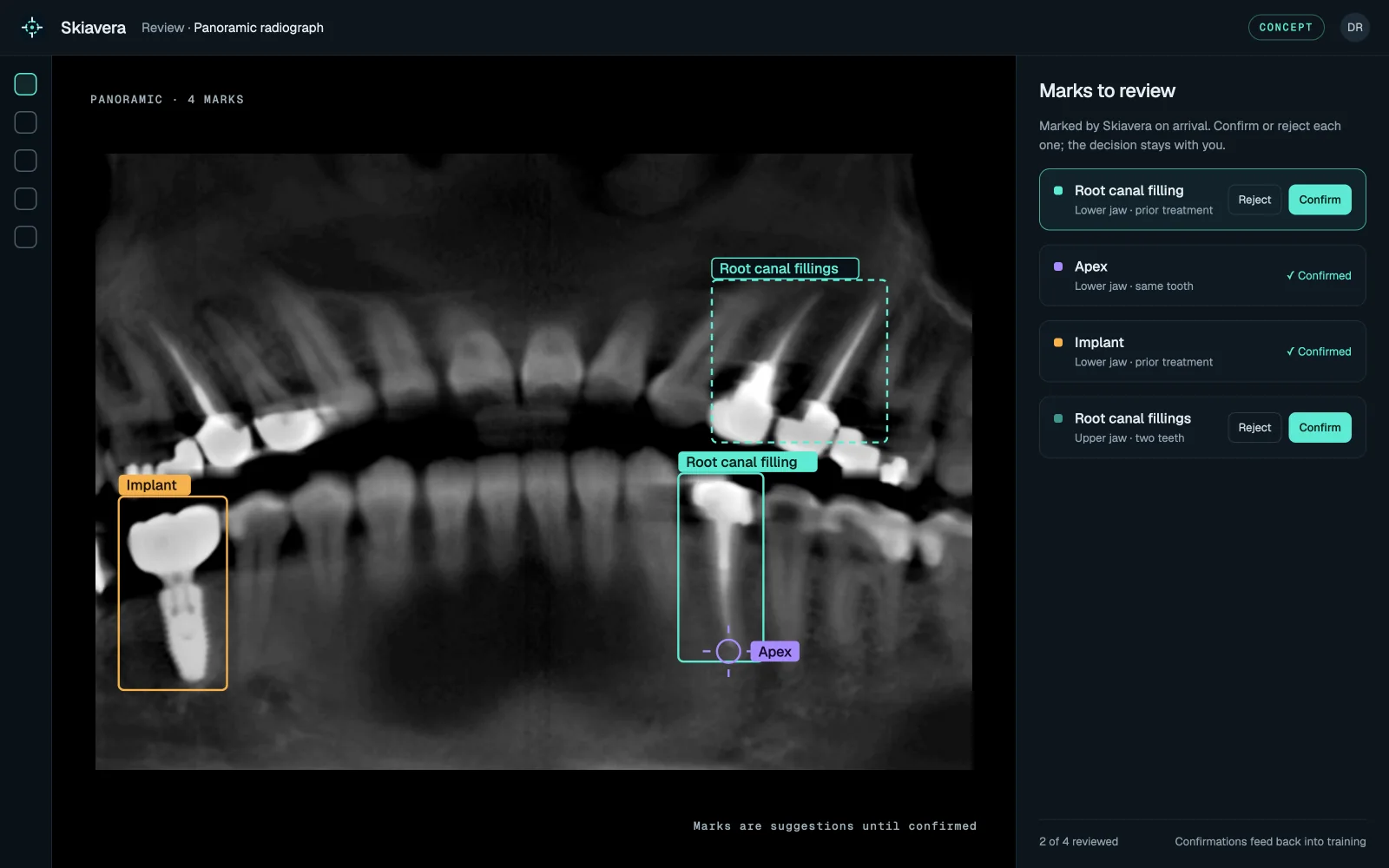The width and height of the screenshot is (1389, 868).
Task: Click the Skiavera crosshair logo icon
Action: 32,28
